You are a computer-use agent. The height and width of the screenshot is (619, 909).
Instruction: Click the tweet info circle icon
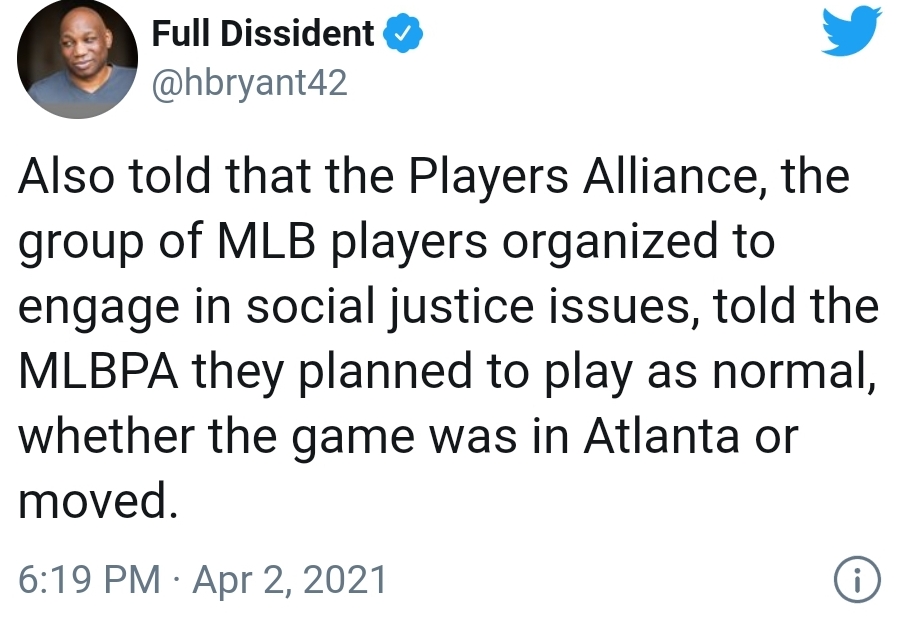click(857, 579)
